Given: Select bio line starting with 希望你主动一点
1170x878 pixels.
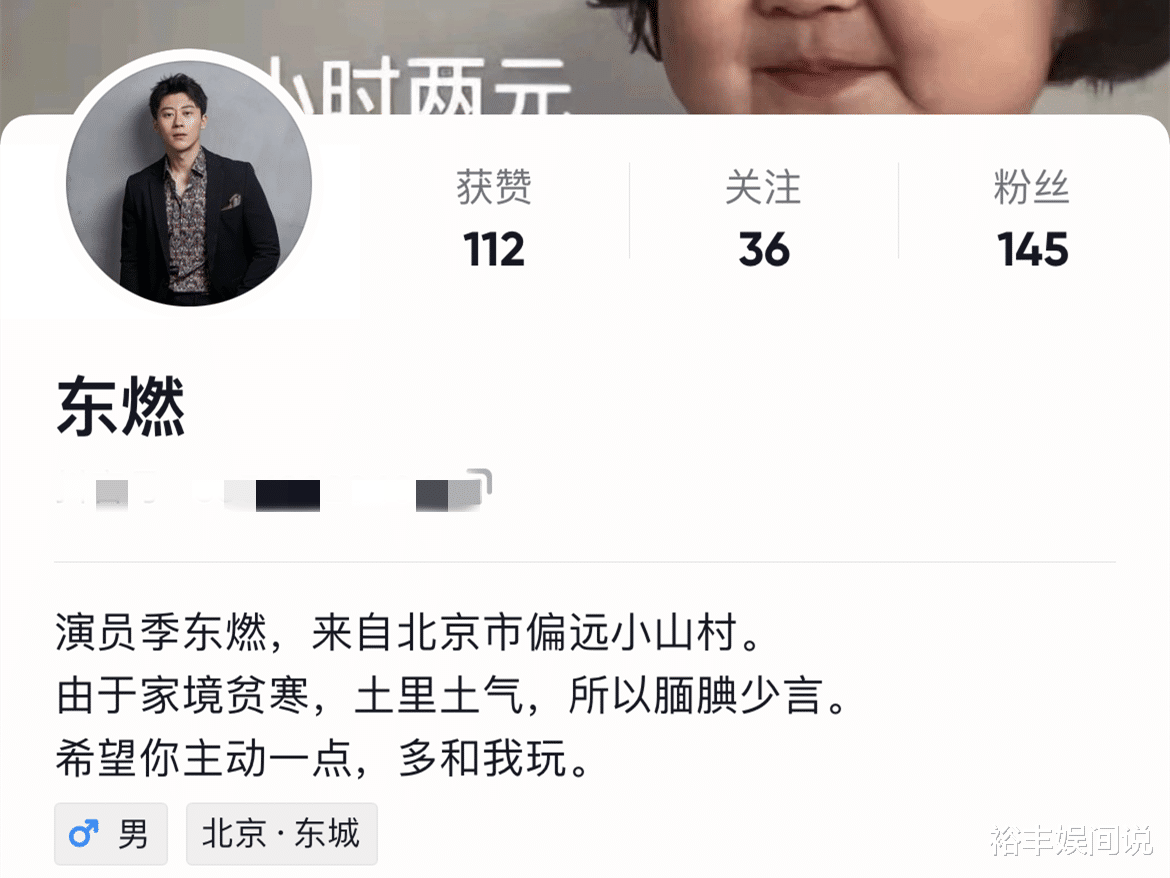Looking at the screenshot, I should click(322, 759).
